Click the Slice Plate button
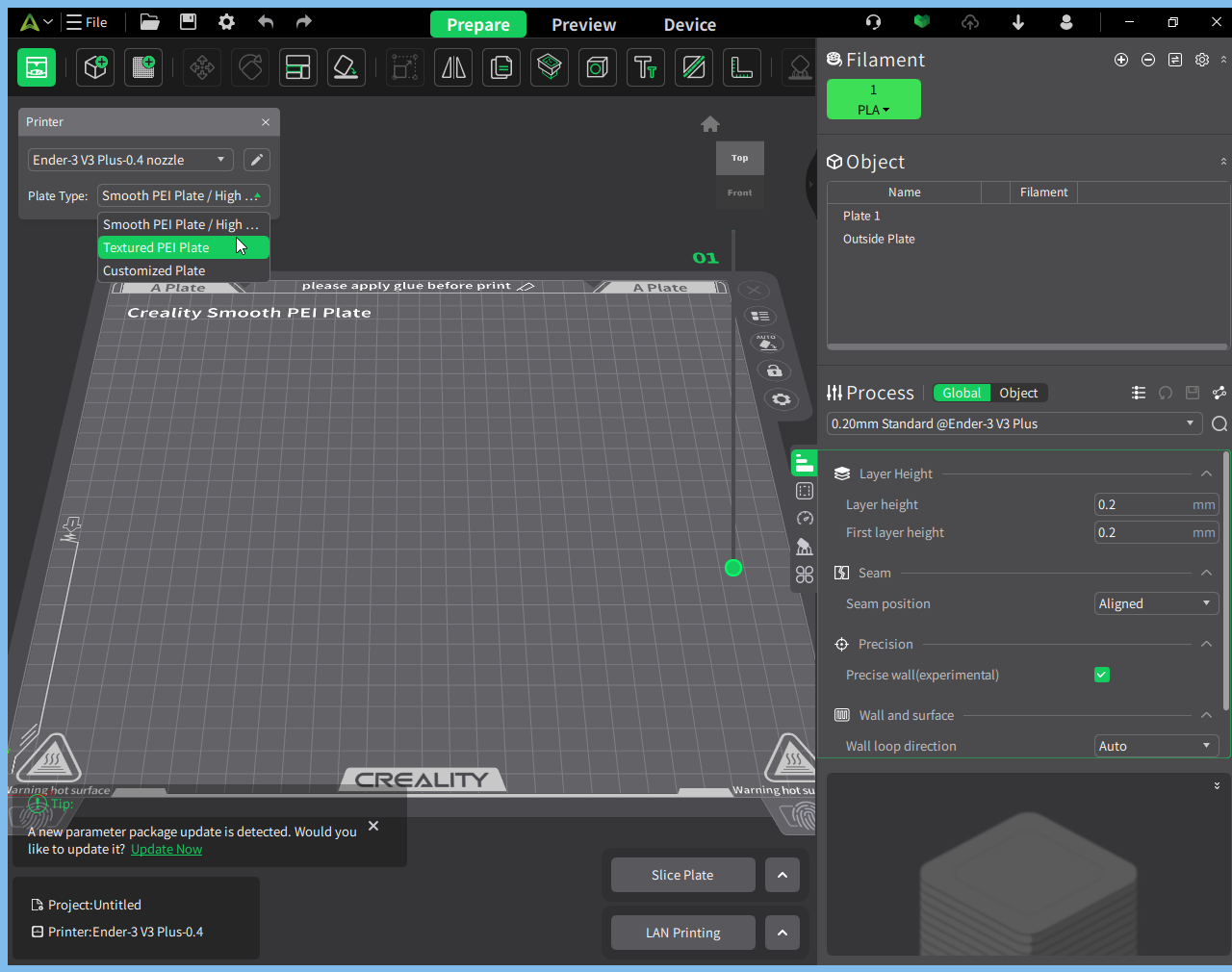Image resolution: width=1232 pixels, height=972 pixels. 682,875
